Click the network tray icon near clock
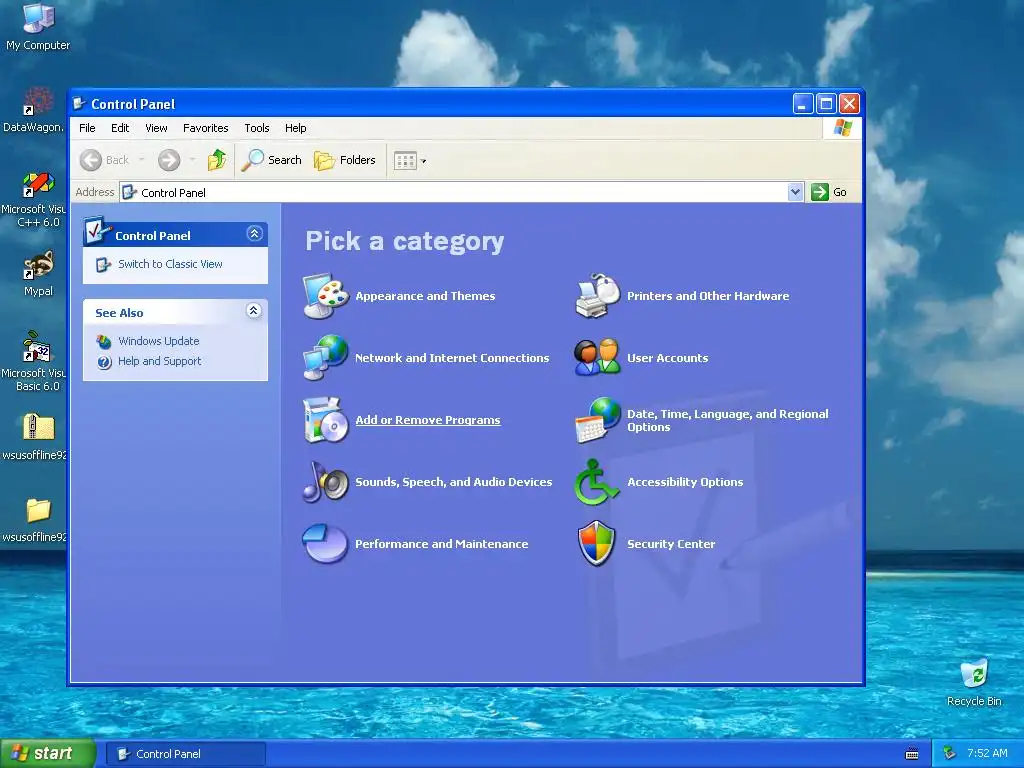The height and width of the screenshot is (768, 1024). pyautogui.click(x=950, y=754)
